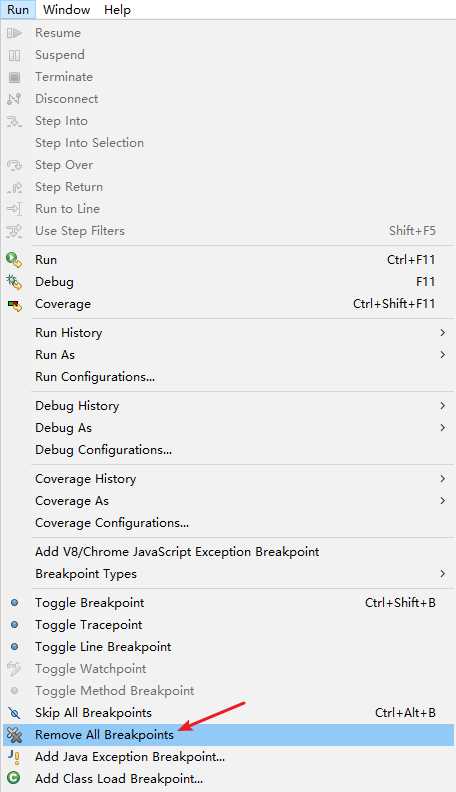456x792 pixels.
Task: Open the Help menu
Action: coord(117,10)
